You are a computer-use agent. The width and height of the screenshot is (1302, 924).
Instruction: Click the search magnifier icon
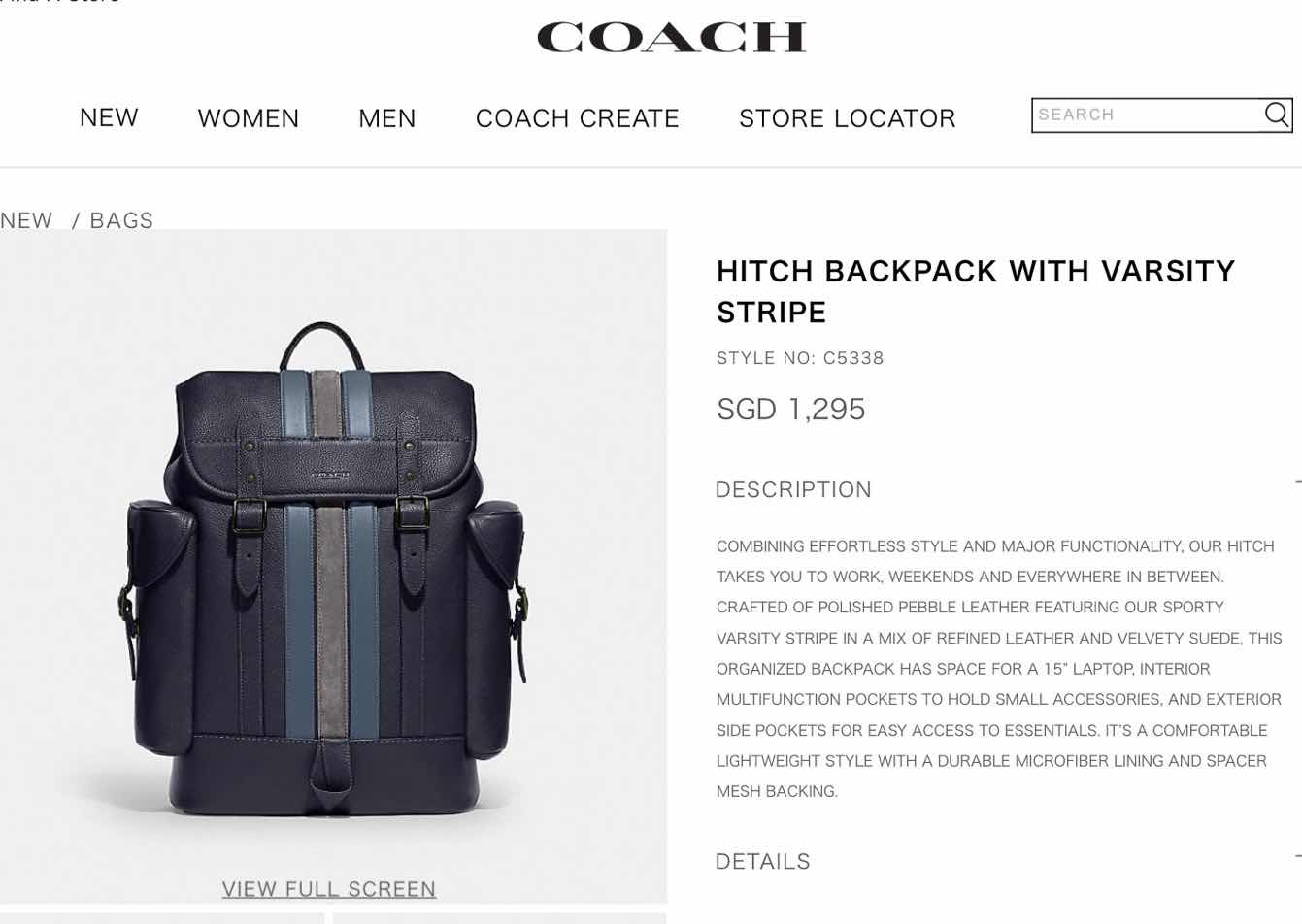(x=1276, y=115)
